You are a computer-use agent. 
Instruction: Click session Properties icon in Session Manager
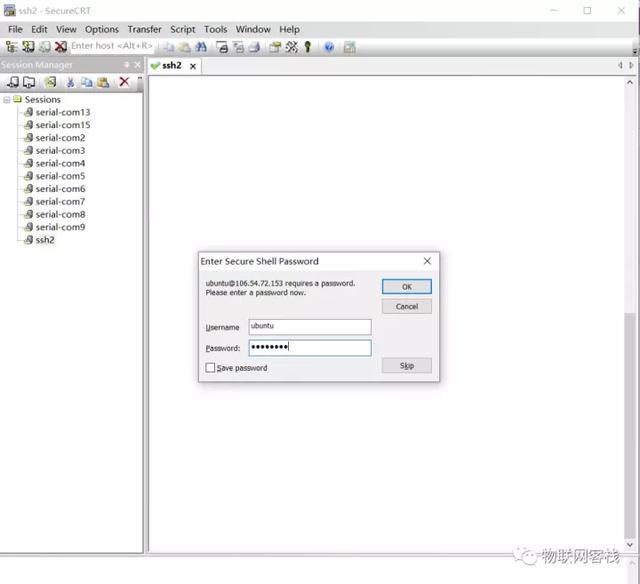pyautogui.click(x=50, y=82)
